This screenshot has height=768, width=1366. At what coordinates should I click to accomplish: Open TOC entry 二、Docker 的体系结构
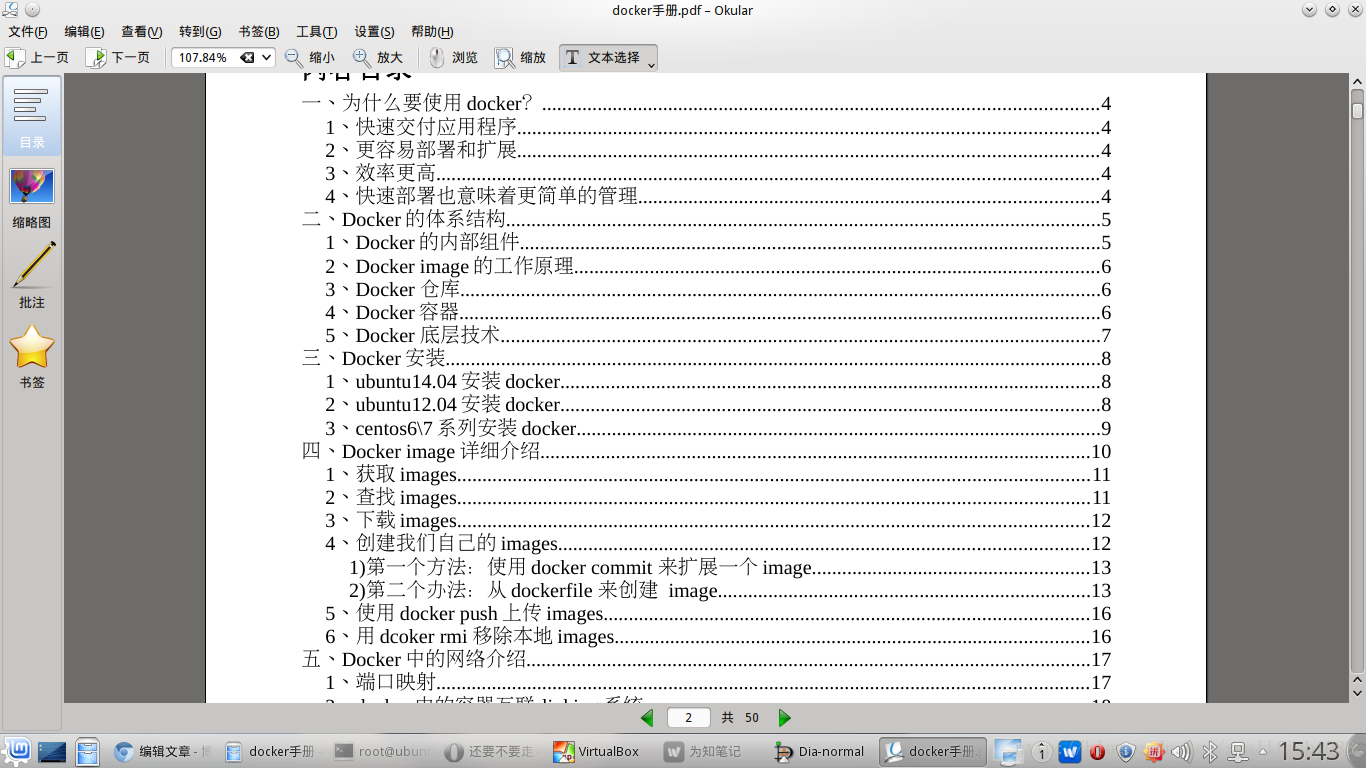tap(706, 220)
